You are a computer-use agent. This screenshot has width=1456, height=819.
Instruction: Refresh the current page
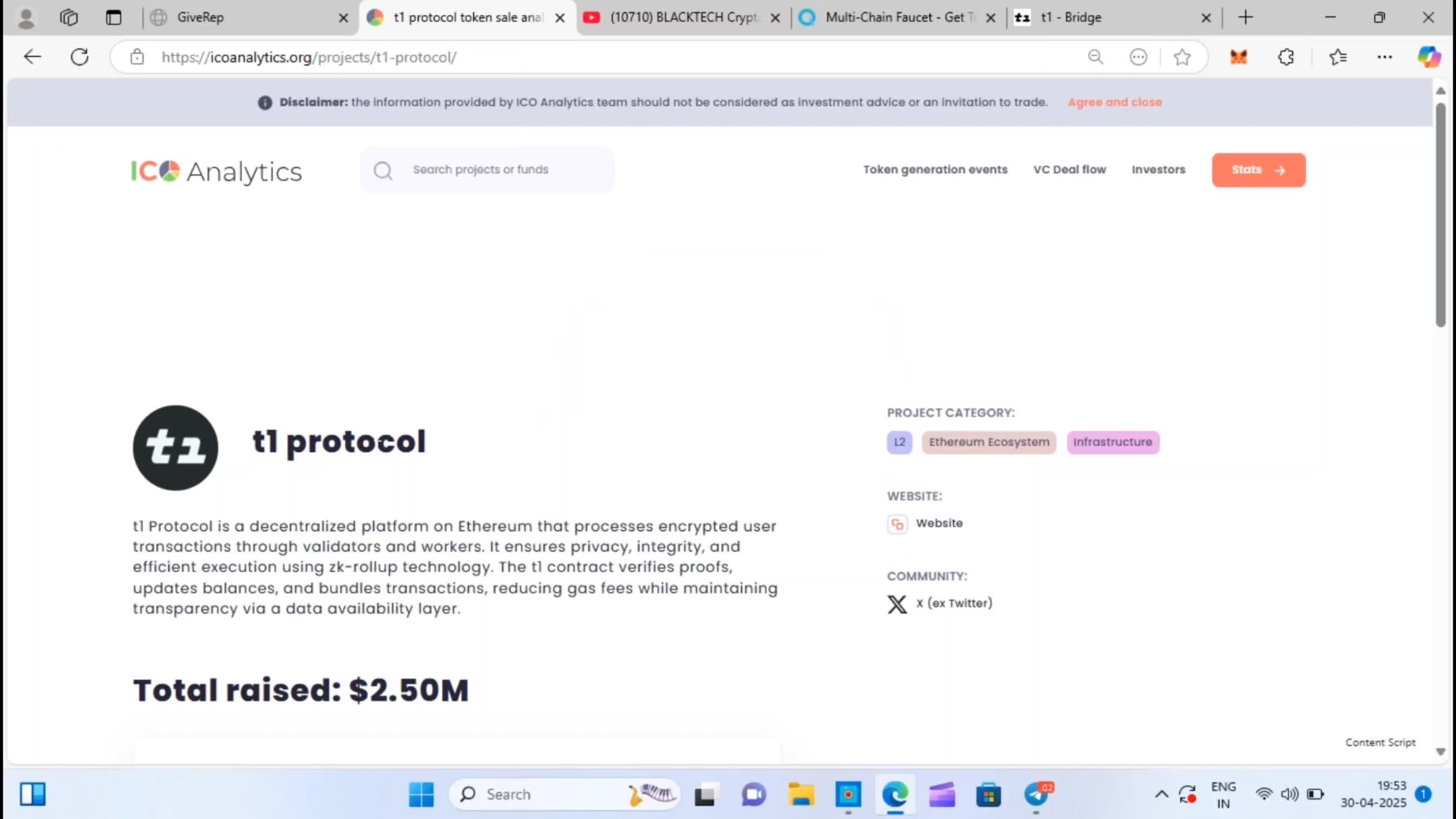(x=79, y=56)
